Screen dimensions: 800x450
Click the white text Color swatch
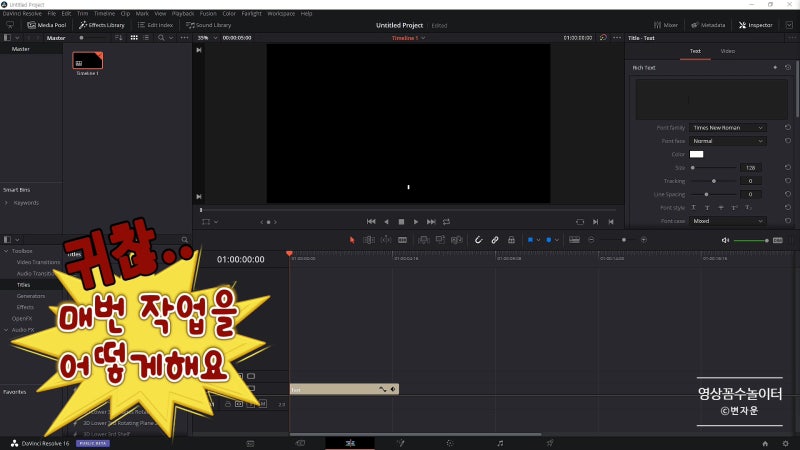[696, 154]
